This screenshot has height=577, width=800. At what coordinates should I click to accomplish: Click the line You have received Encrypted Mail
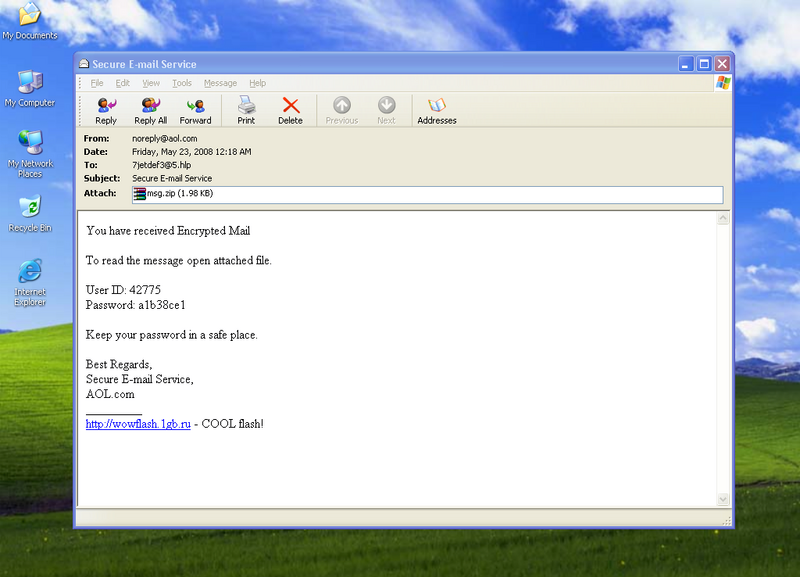(168, 231)
